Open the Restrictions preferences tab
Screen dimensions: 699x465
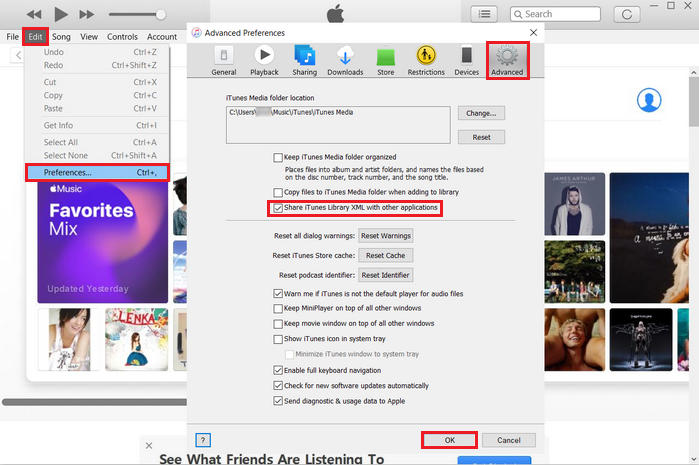click(426, 61)
